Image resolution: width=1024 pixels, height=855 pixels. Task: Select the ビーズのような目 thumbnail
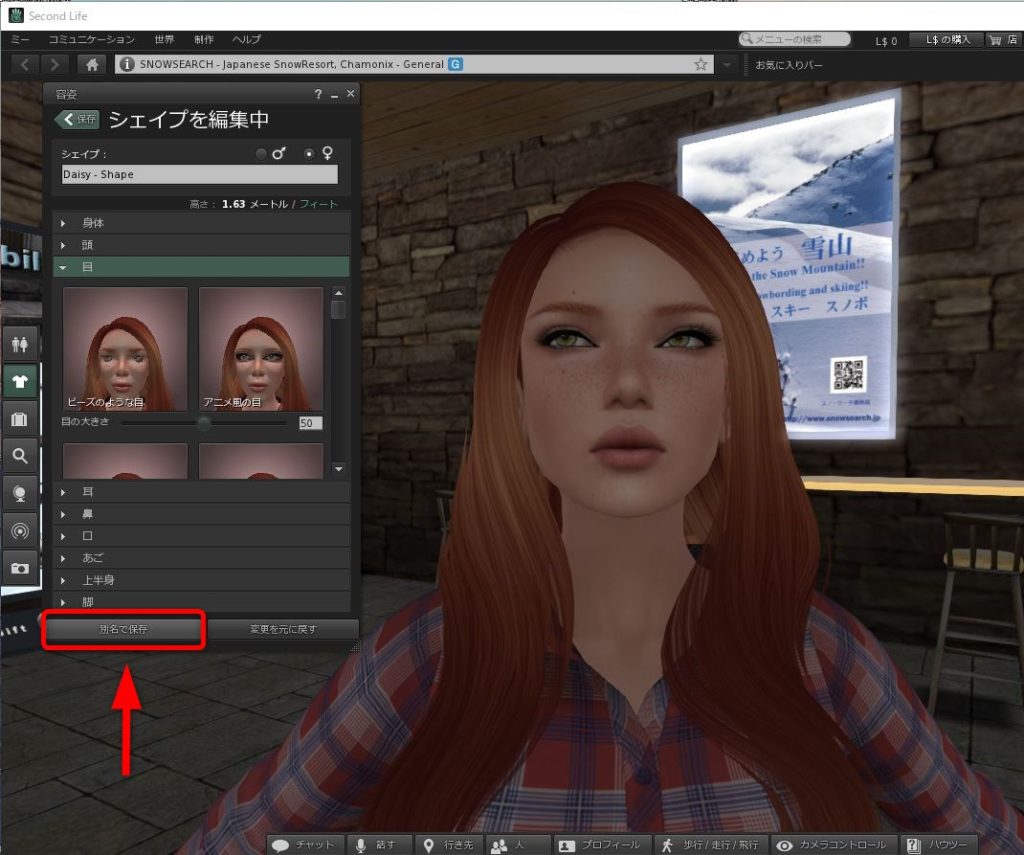click(125, 349)
